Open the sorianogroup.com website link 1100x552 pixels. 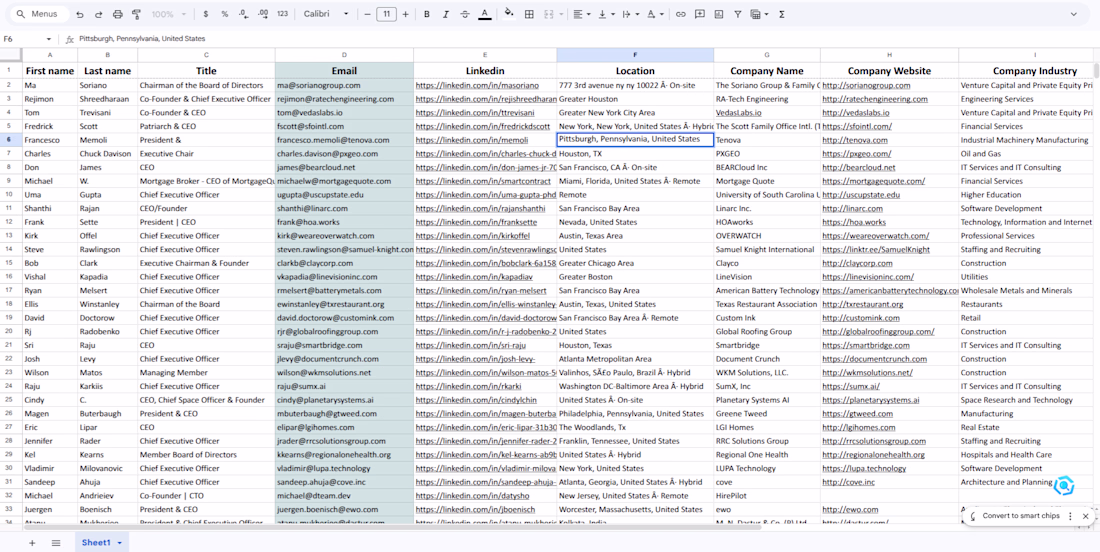click(x=866, y=86)
